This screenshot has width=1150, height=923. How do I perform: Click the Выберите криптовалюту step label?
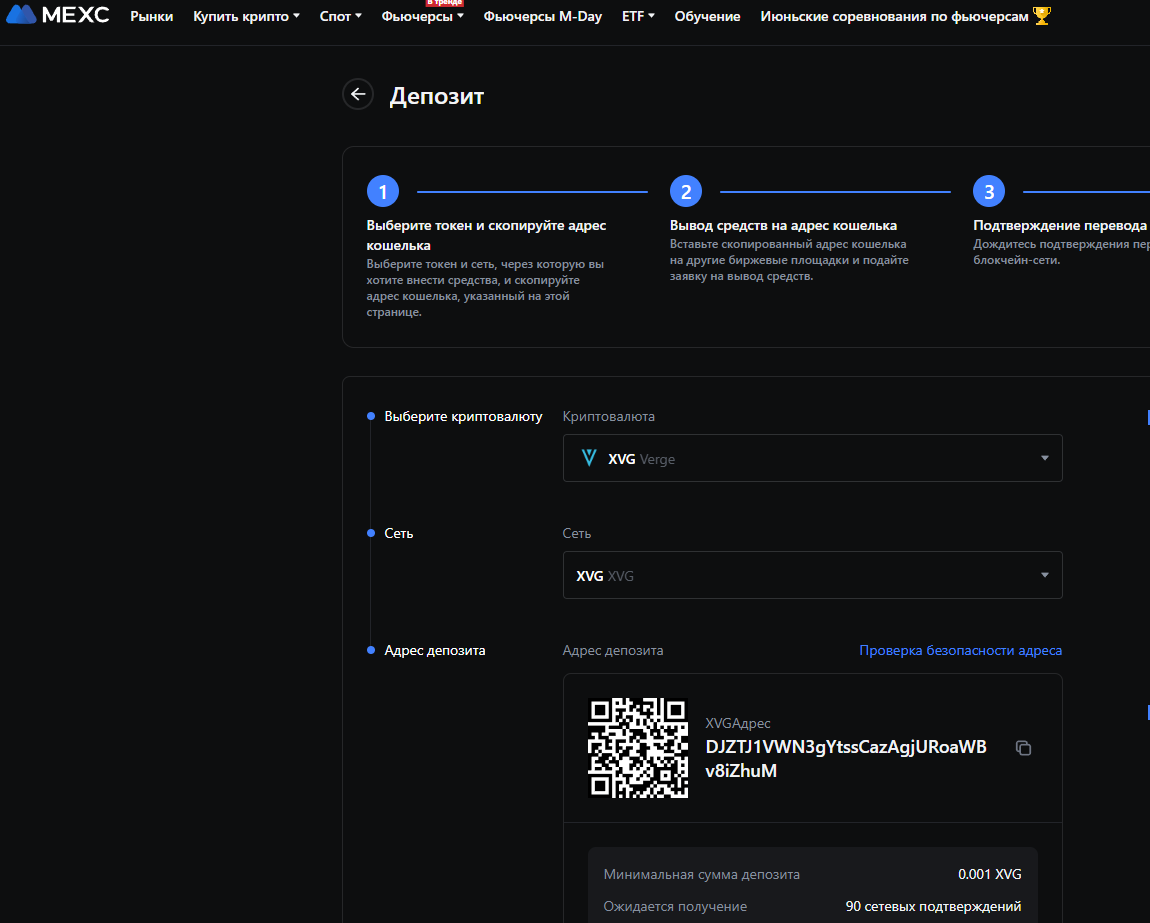coord(464,416)
